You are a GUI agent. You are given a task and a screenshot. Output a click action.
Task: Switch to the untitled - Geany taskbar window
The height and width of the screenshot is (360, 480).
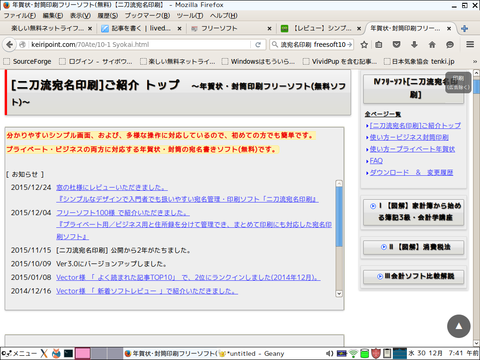[252, 353]
